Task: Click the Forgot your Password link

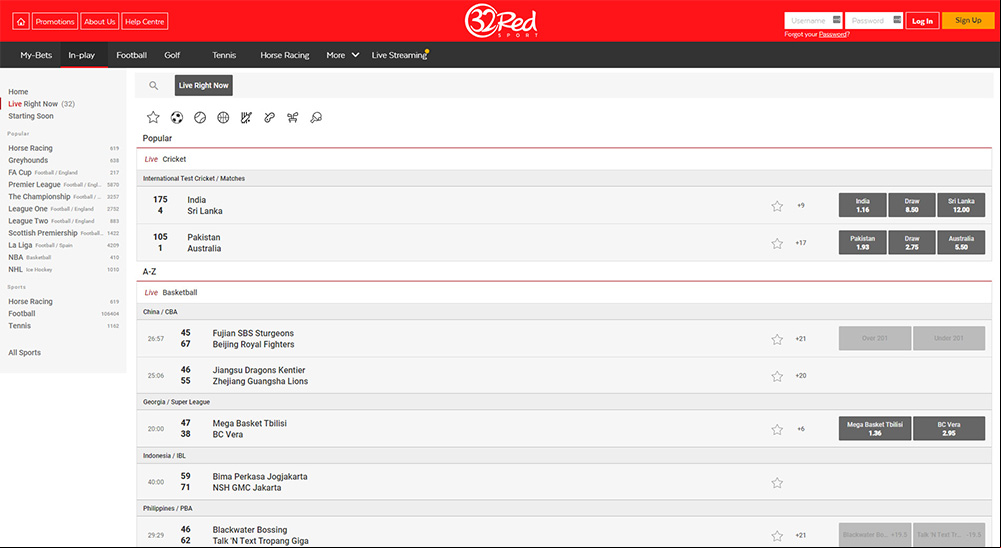Action: tap(817, 34)
